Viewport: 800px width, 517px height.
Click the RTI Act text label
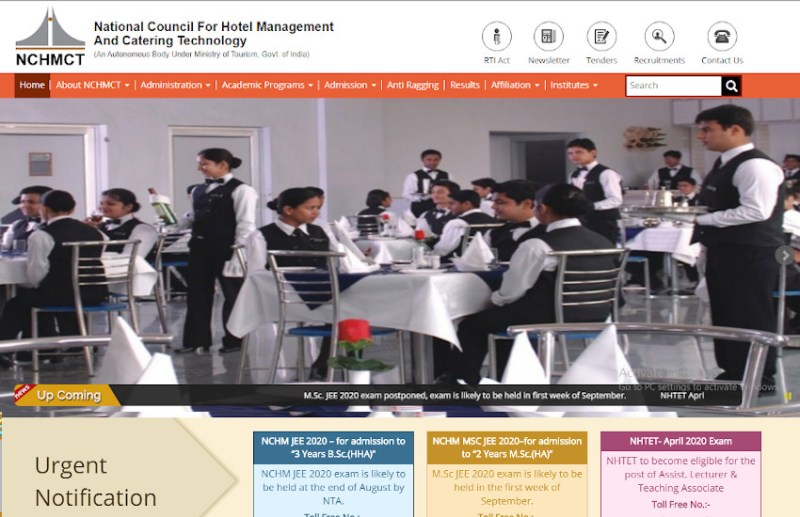[496, 60]
